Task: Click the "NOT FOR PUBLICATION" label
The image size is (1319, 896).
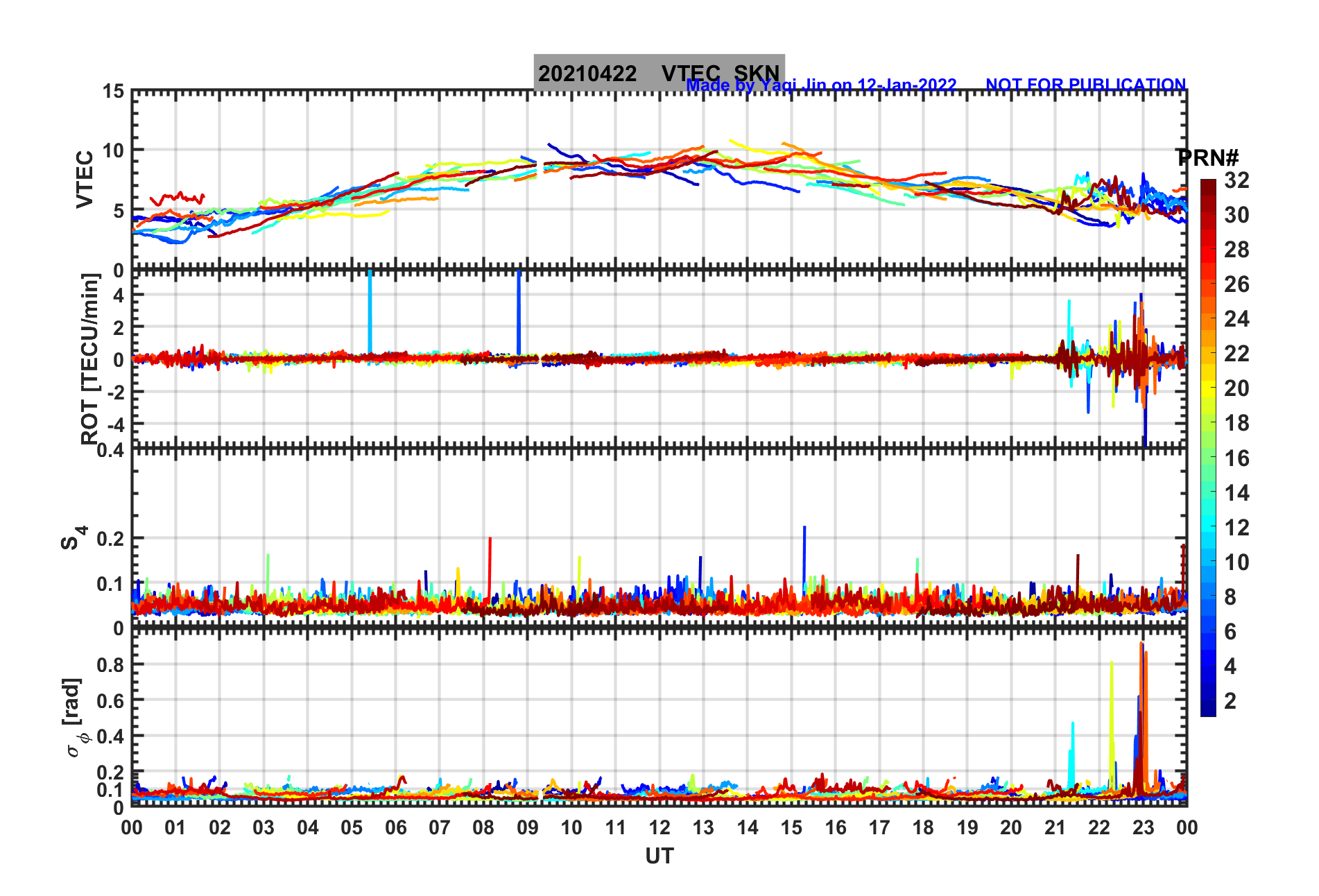Action: pyautogui.click(x=1086, y=85)
